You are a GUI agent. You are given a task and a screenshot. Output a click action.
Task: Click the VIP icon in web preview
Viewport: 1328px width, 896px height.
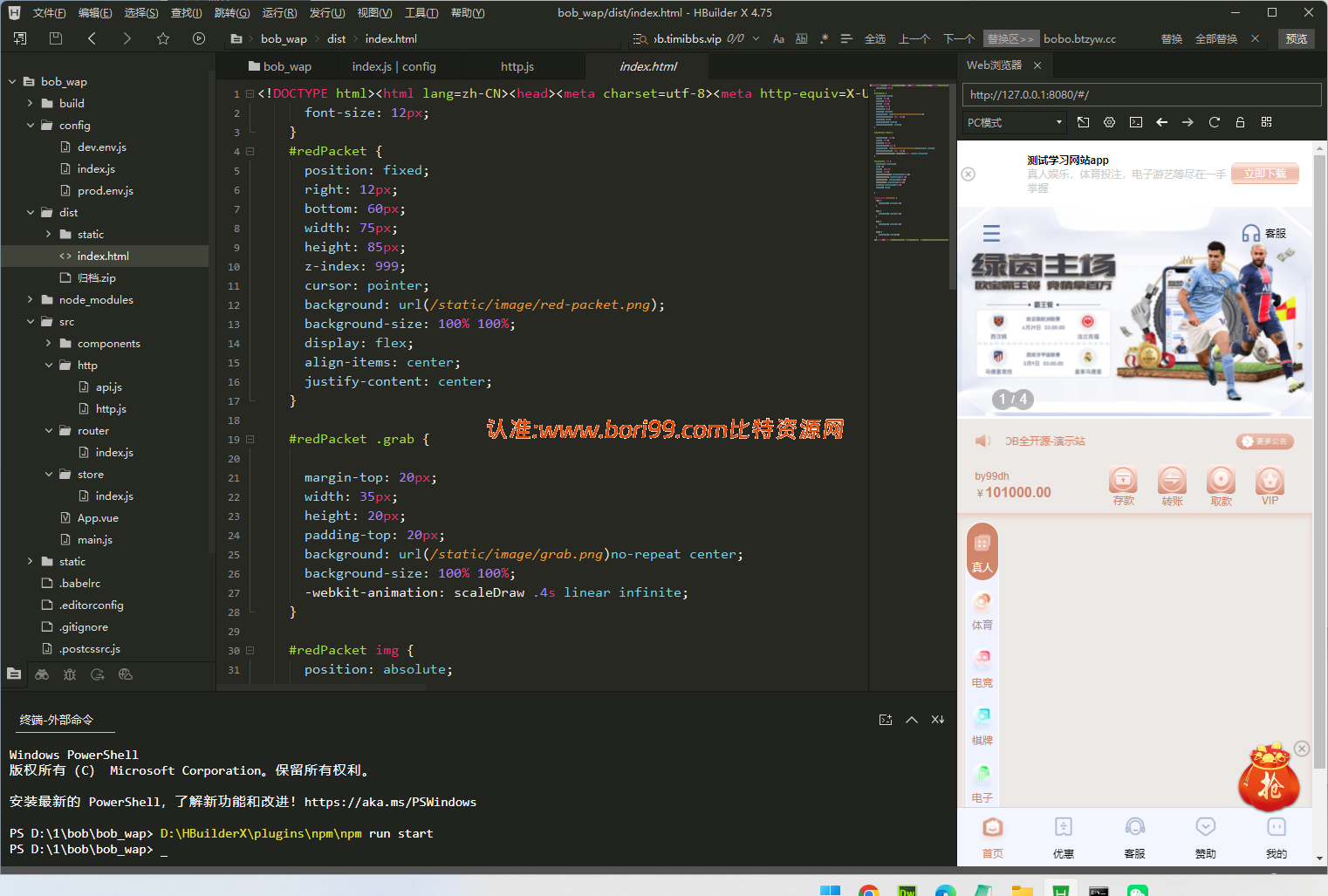coord(1270,480)
